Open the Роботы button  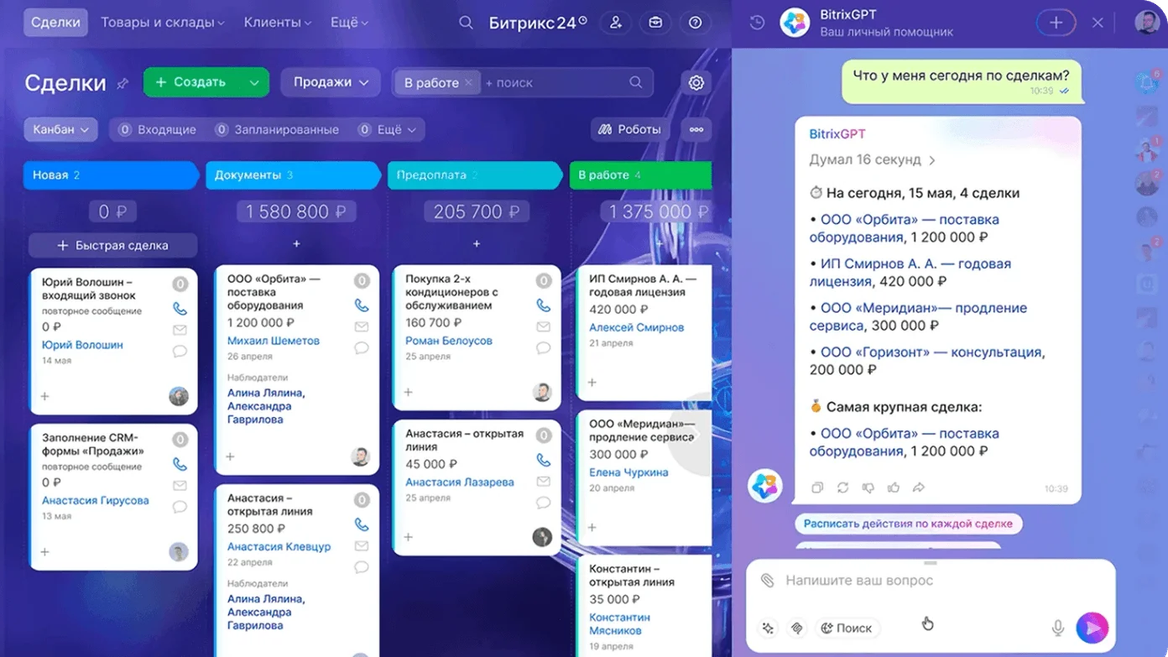(629, 130)
